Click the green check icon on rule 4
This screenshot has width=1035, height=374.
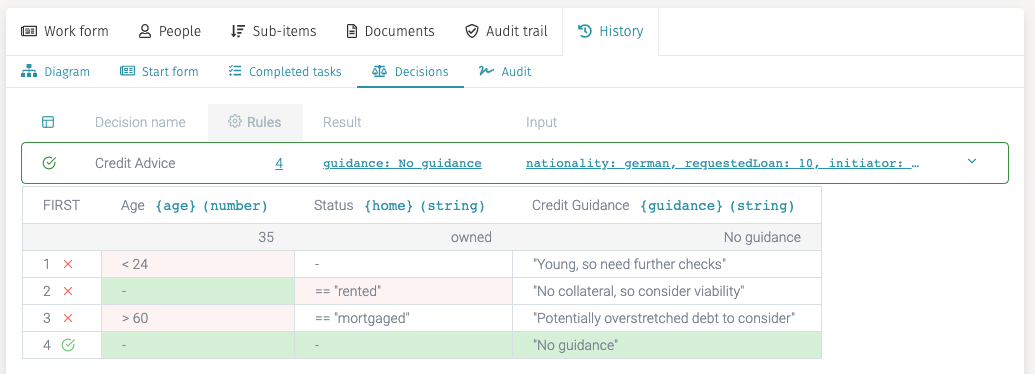67,345
